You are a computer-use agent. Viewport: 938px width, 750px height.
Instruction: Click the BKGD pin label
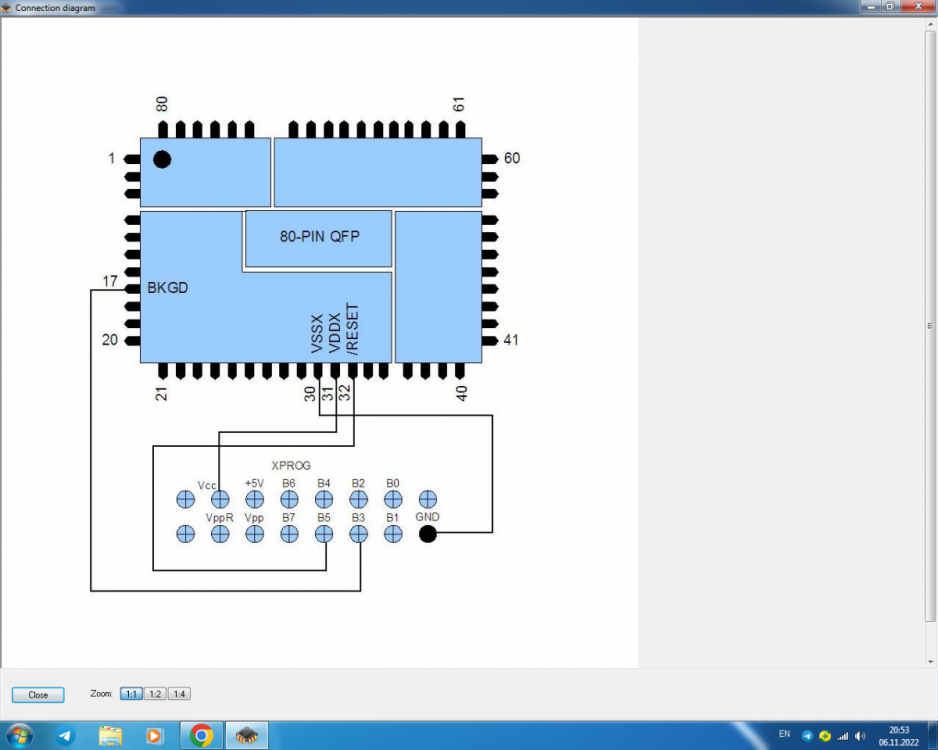coord(168,288)
